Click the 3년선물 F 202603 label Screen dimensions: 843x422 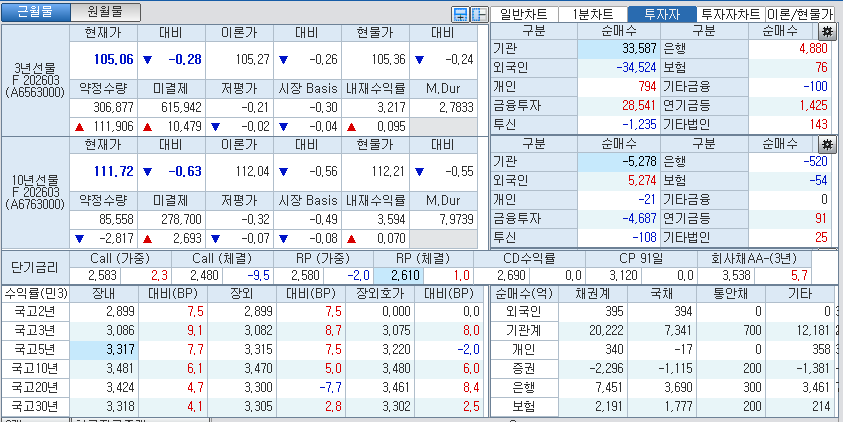pos(35,81)
